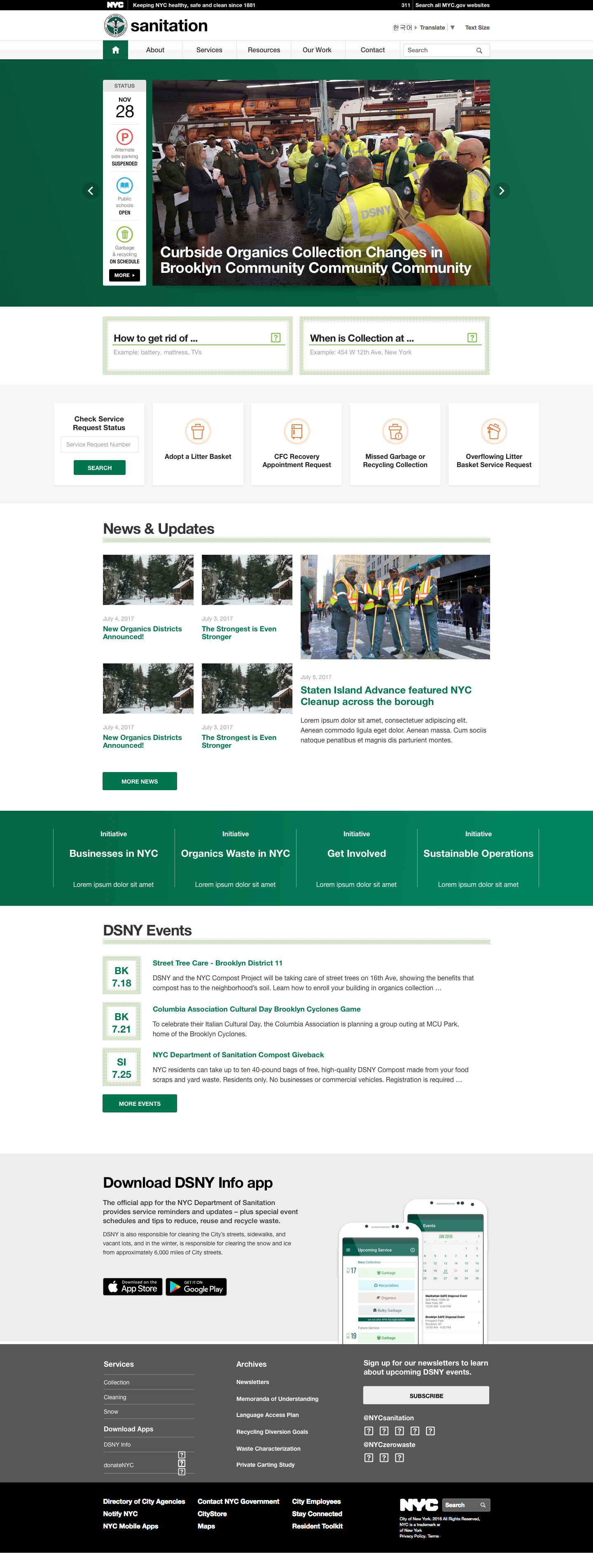Image resolution: width=593 pixels, height=1568 pixels.
Task: Download on the App Store badge
Action: click(133, 1287)
